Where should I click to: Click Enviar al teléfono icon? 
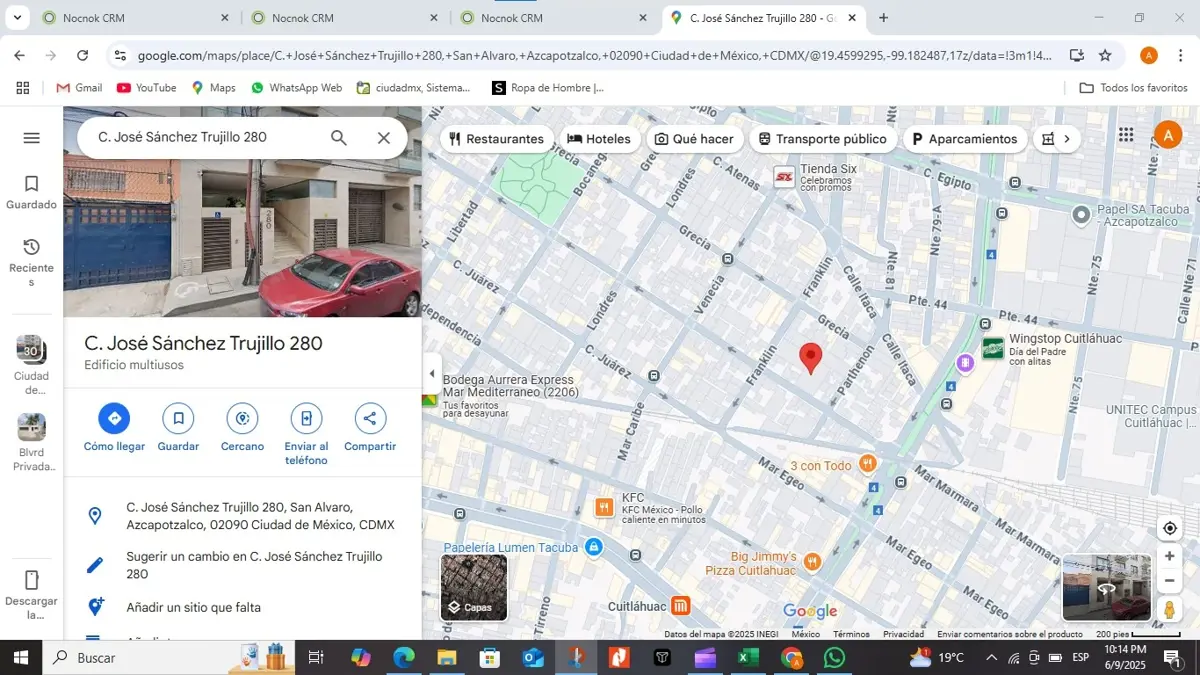click(306, 418)
